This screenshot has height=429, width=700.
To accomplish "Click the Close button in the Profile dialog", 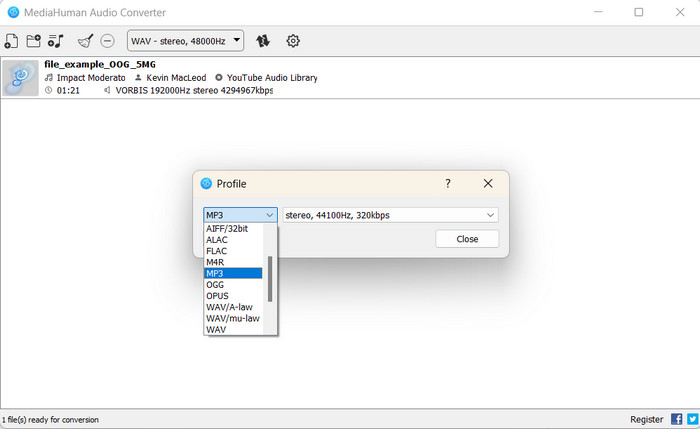I will 467,239.
